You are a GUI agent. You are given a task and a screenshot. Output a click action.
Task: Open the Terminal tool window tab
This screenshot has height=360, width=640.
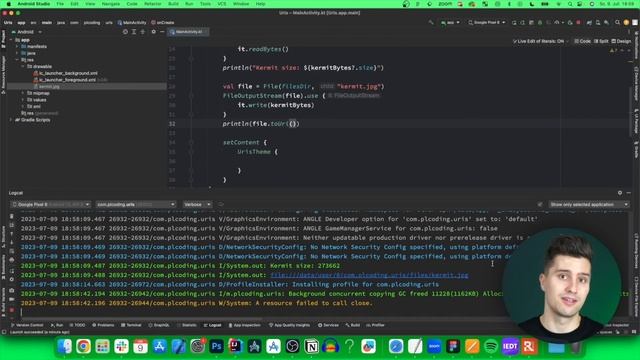(131, 325)
